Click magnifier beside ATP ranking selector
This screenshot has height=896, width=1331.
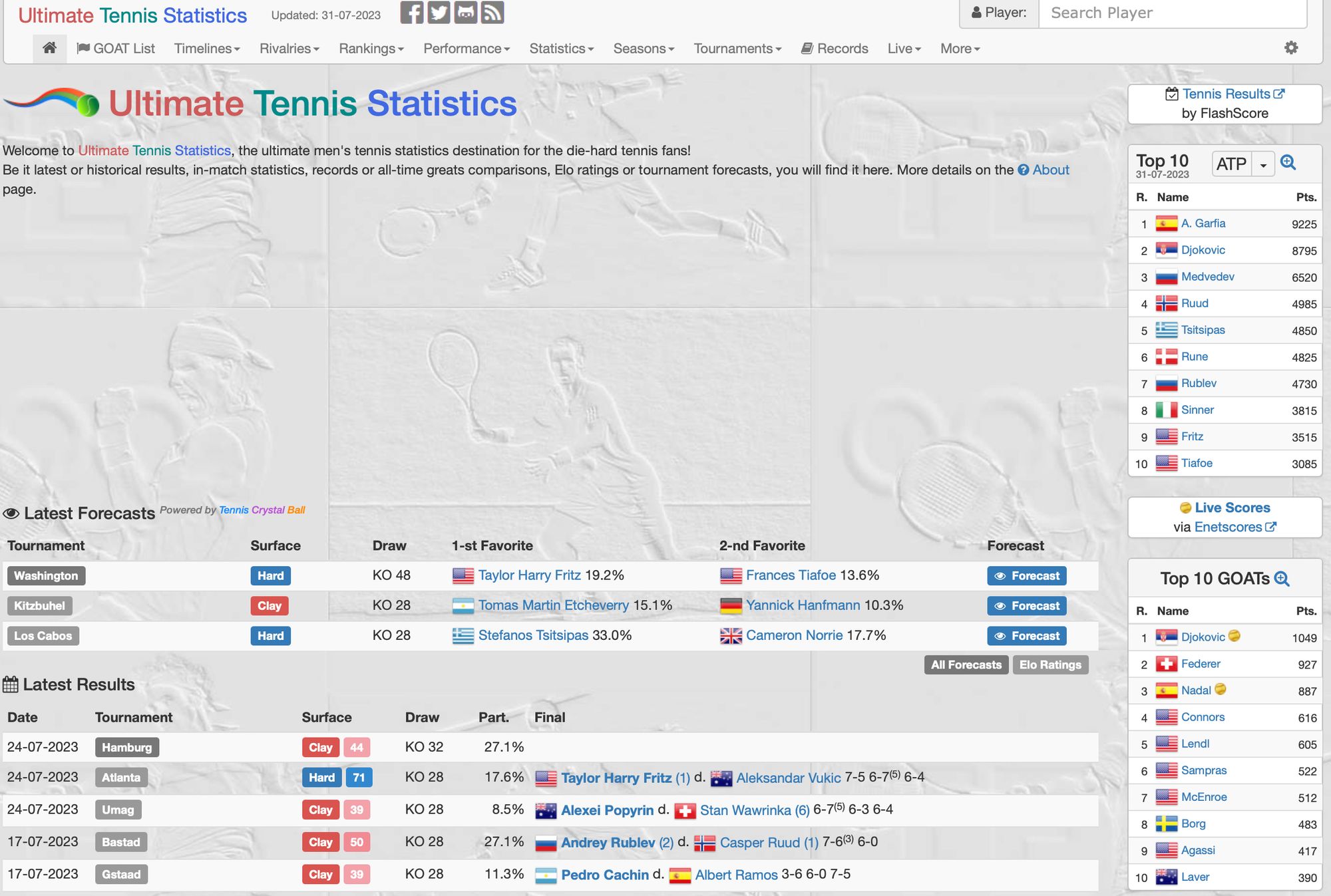click(1288, 163)
